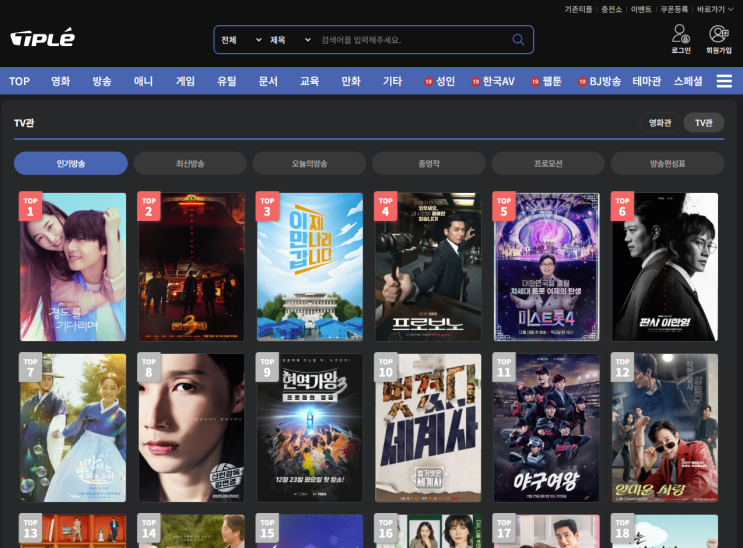743x548 pixels.
Task: Select the 프로모션 tab
Action: pos(548,164)
